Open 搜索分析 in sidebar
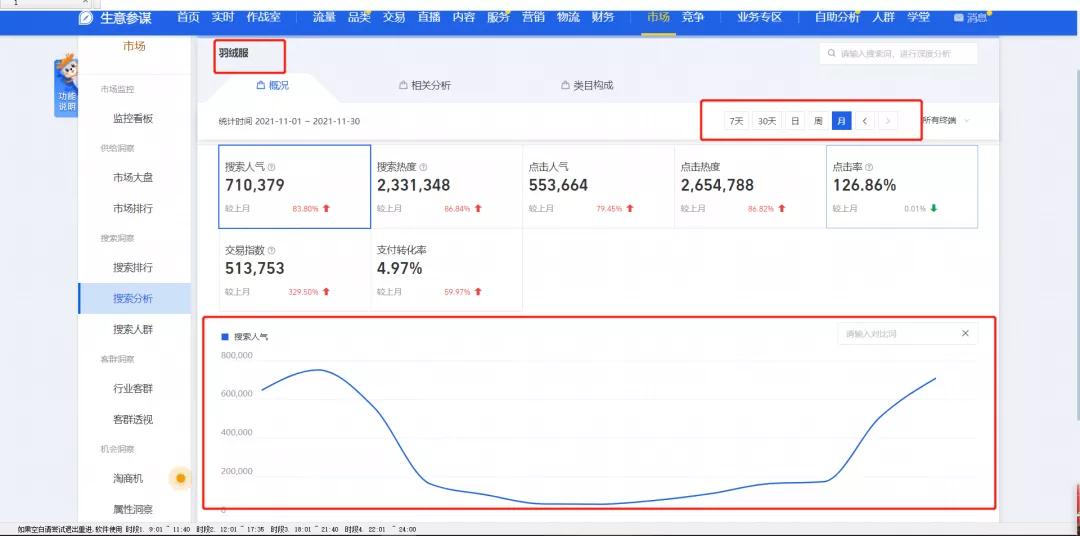1080x536 pixels. (134, 298)
